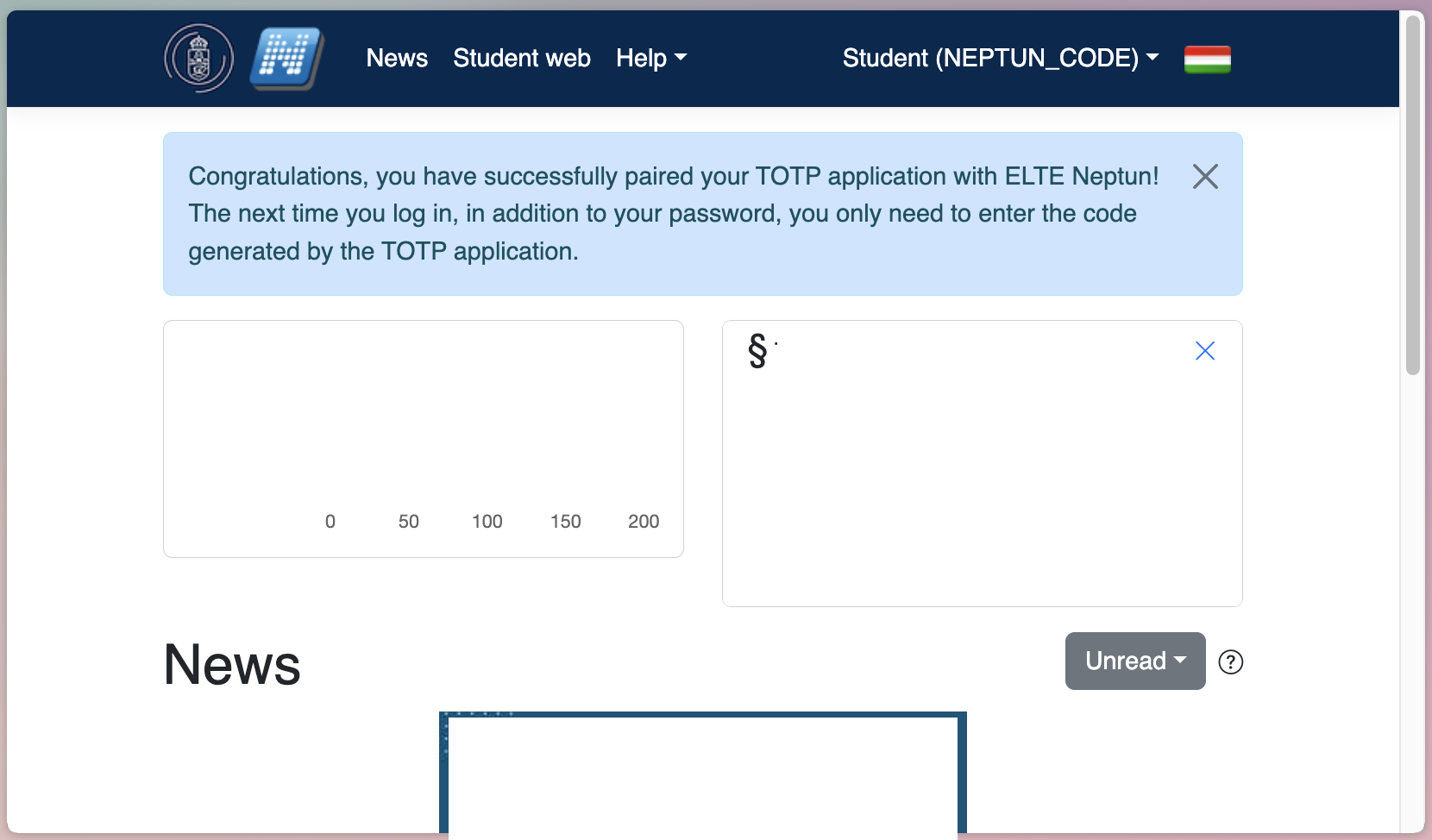
Task: Click the 100 label on chart axis
Action: (x=487, y=522)
